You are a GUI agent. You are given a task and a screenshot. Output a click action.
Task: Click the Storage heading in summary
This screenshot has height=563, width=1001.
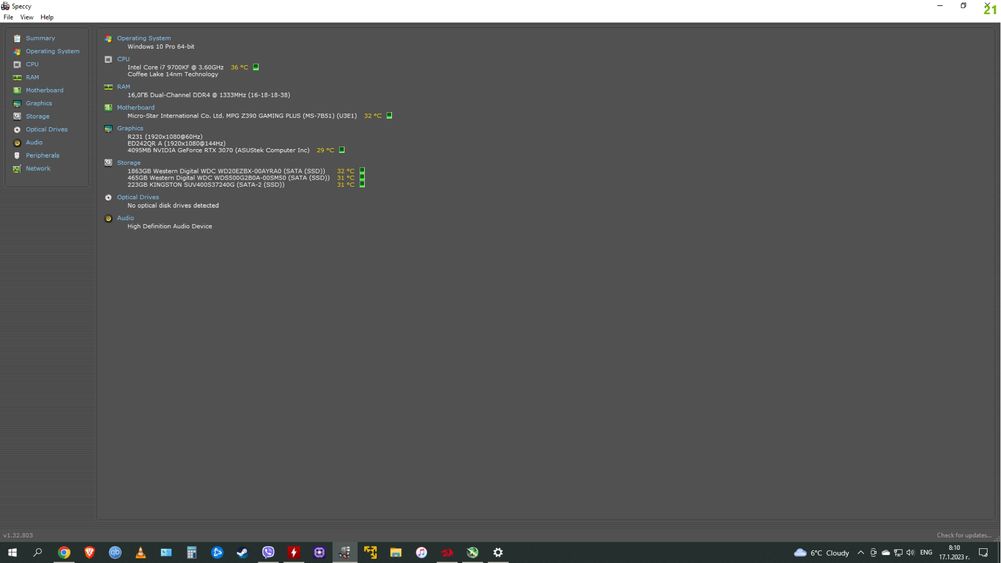128,163
